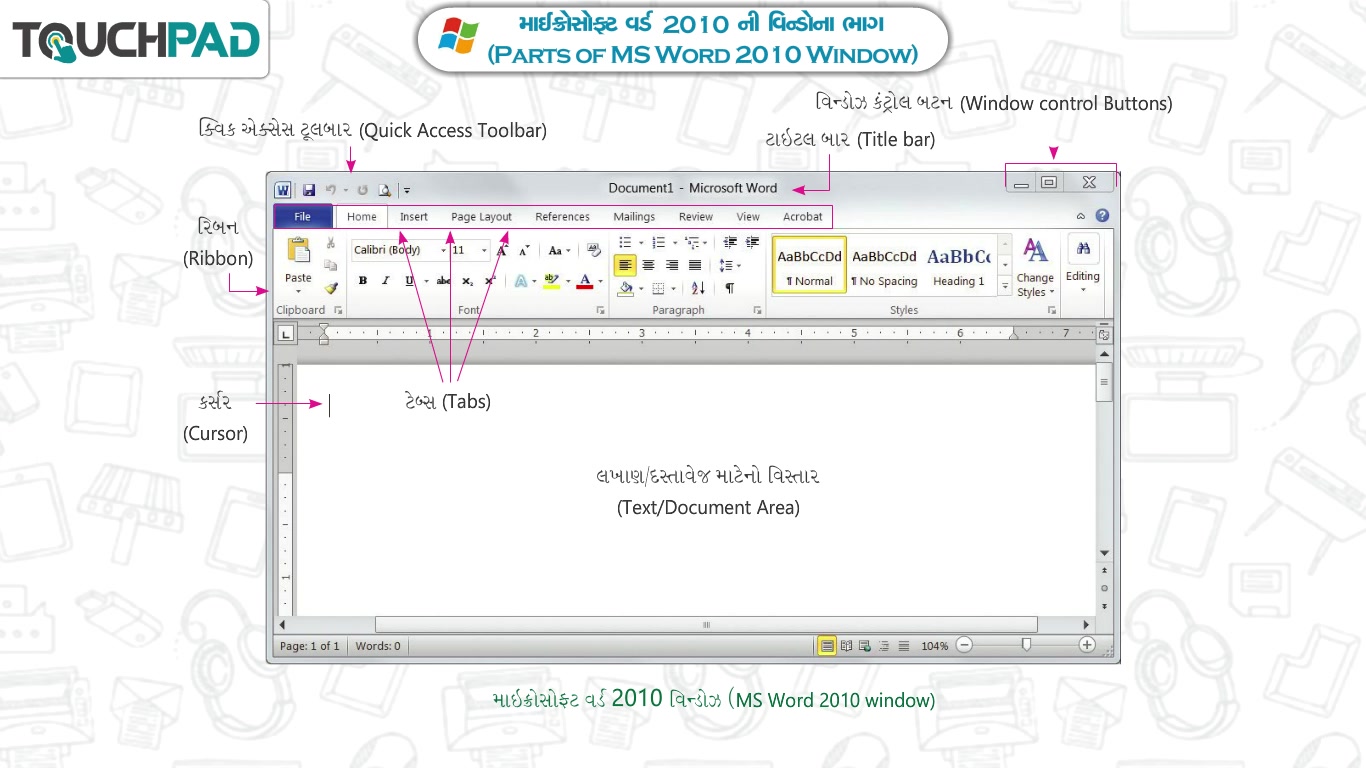The height and width of the screenshot is (768, 1366).
Task: Toggle Center alignment
Action: click(x=648, y=265)
